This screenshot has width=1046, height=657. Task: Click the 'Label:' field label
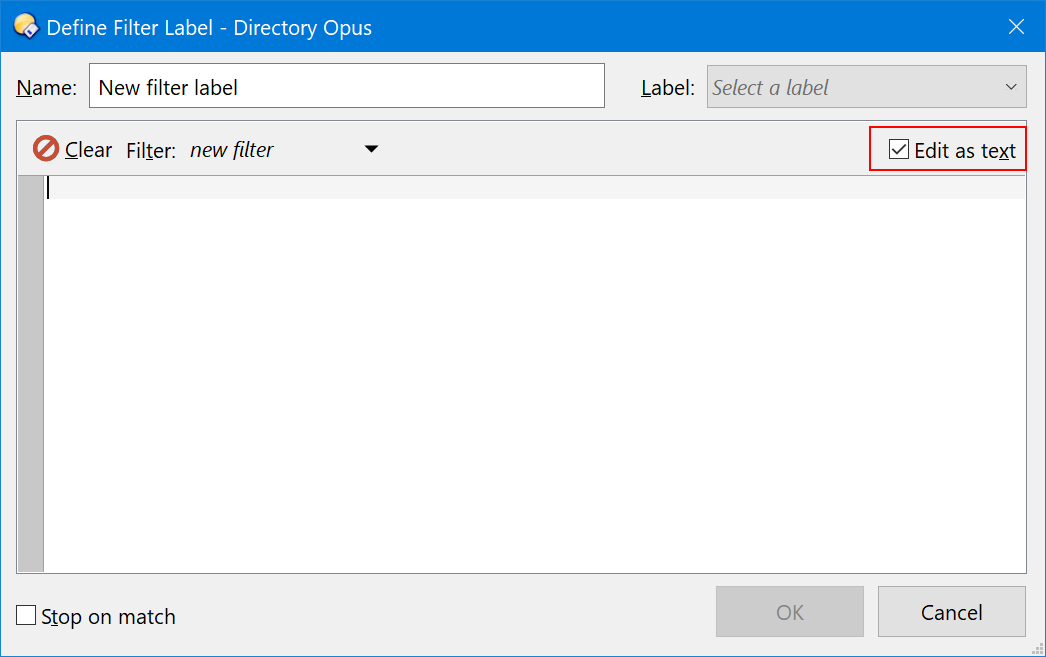click(x=667, y=88)
